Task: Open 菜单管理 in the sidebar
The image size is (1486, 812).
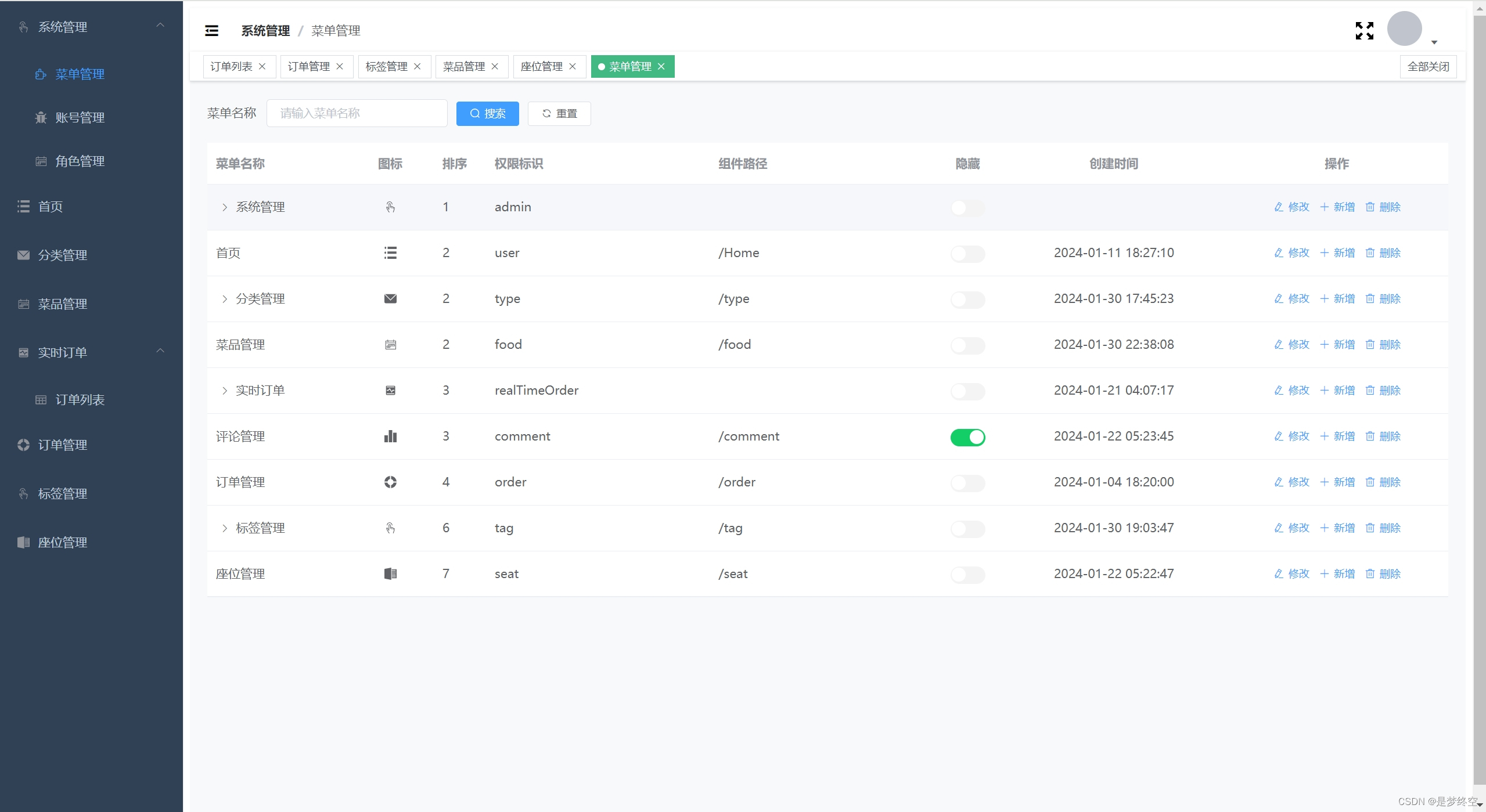Action: pos(91,74)
